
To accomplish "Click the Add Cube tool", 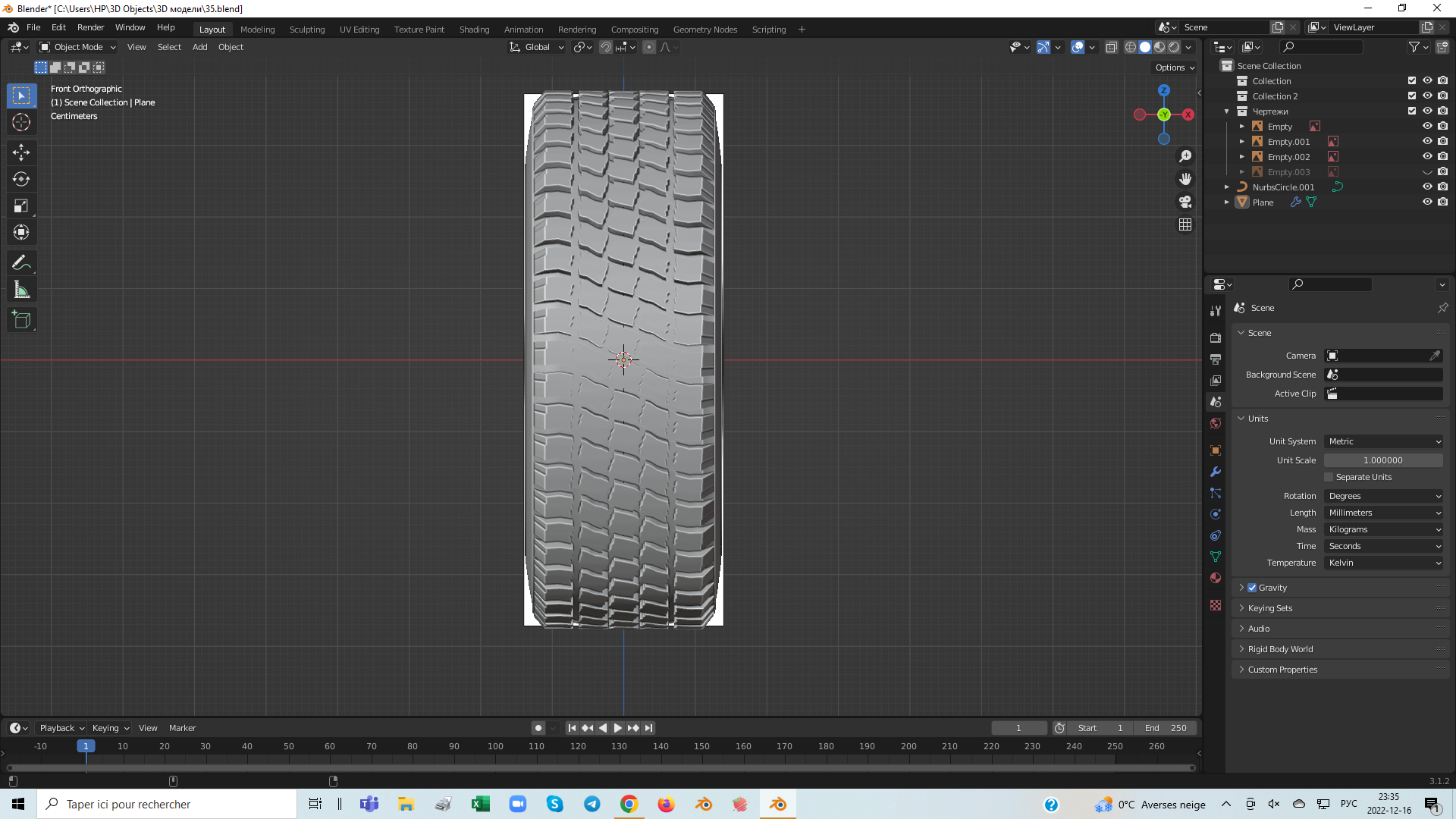I will [x=21, y=320].
